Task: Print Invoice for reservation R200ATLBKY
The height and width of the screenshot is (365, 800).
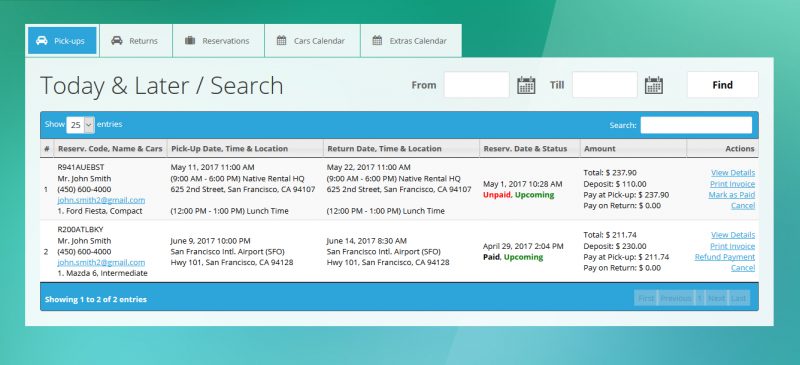Action: point(732,246)
